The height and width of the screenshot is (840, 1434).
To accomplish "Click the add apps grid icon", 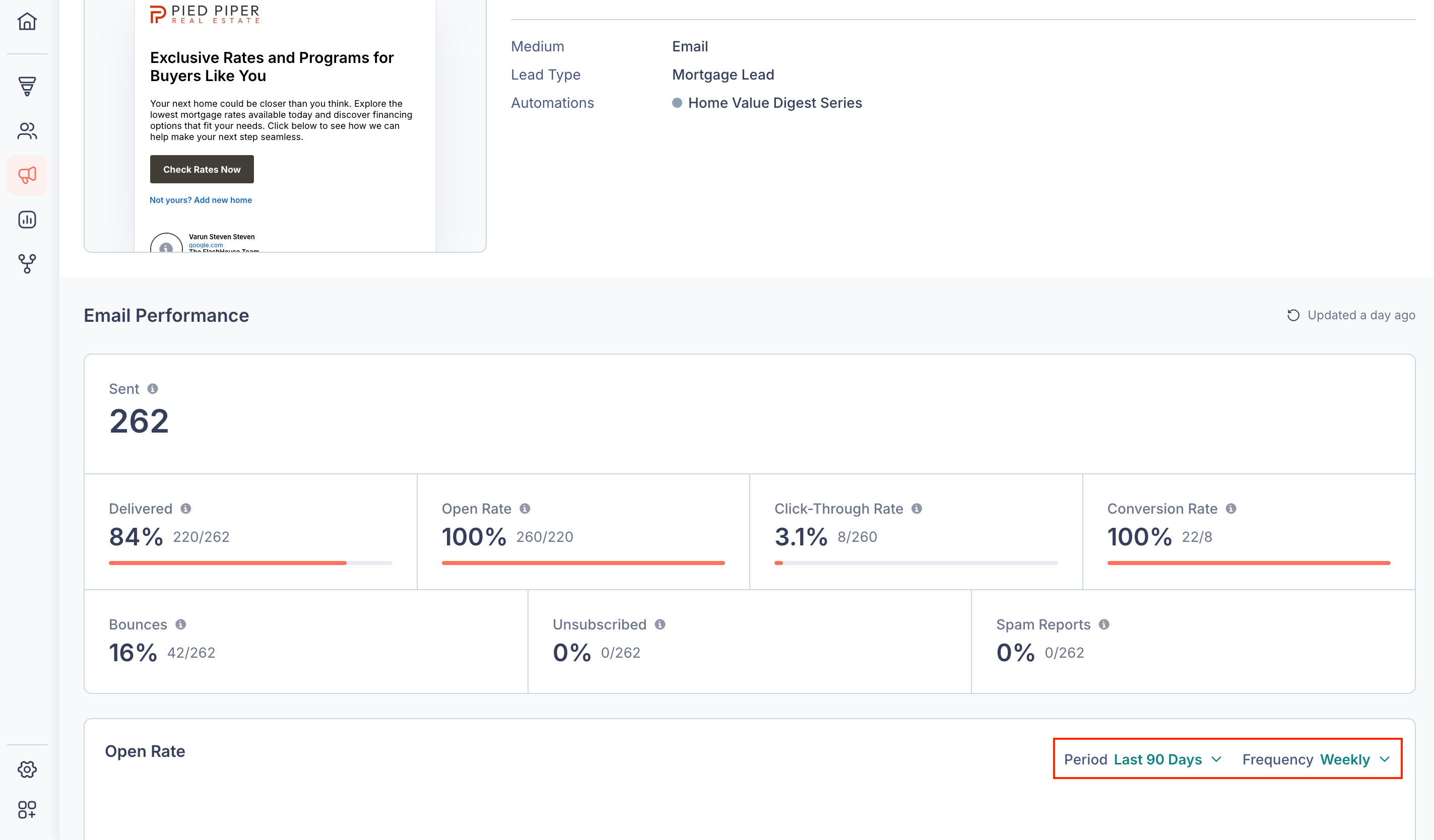I will [x=27, y=809].
